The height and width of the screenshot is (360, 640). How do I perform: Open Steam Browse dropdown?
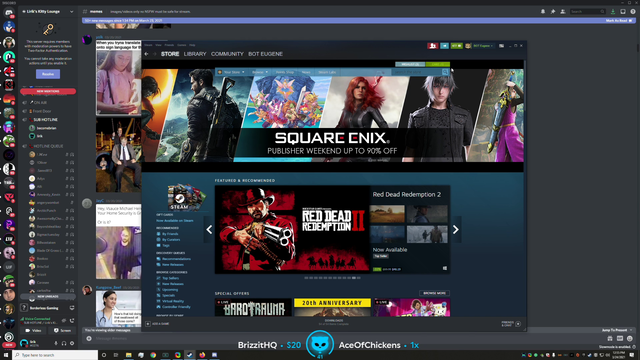tap(260, 72)
